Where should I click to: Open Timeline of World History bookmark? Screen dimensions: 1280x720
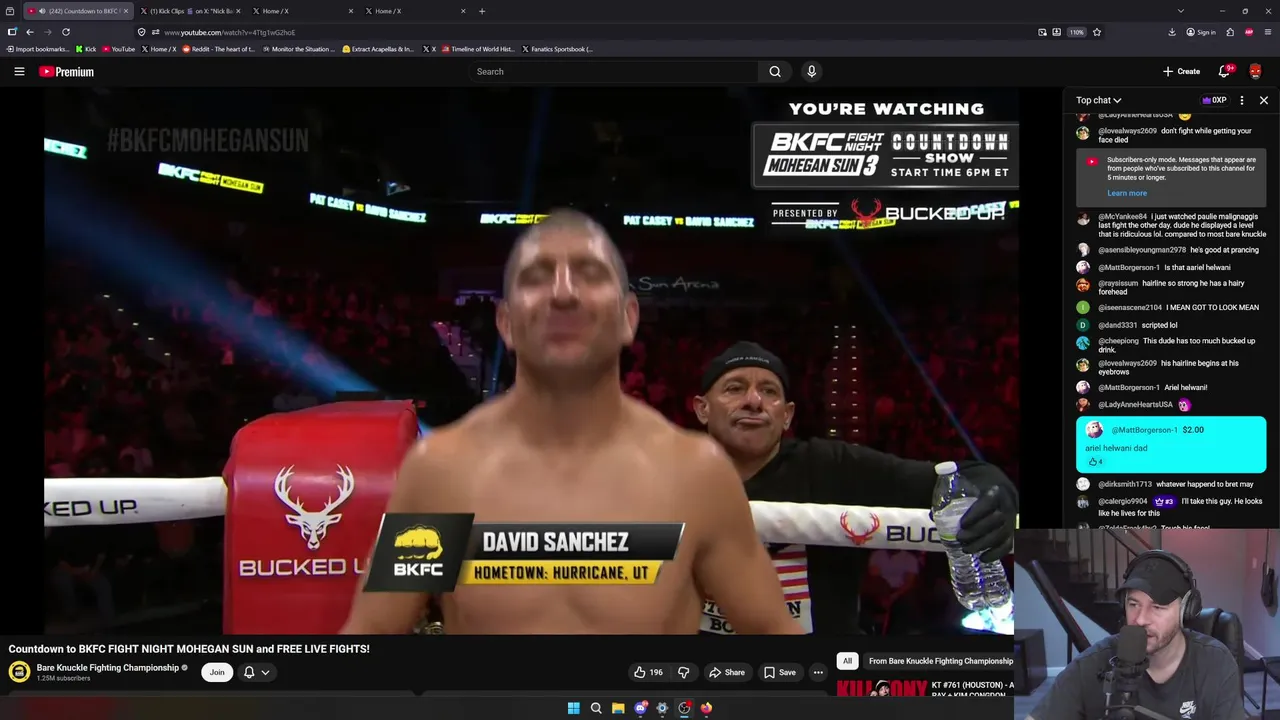[478, 49]
